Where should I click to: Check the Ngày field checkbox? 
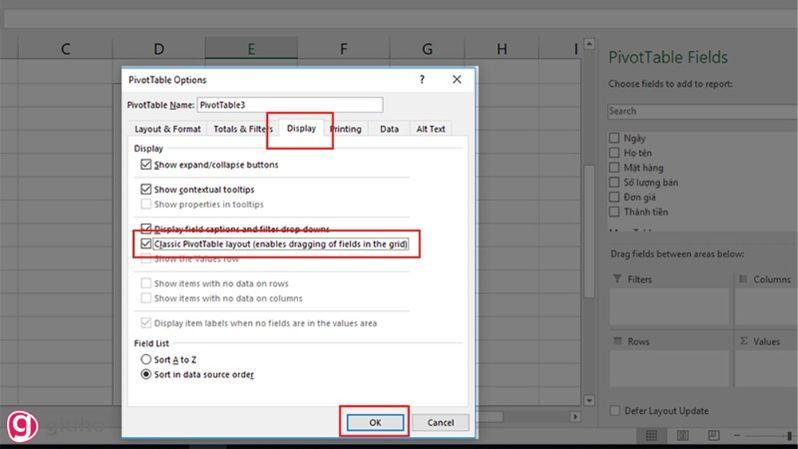[x=614, y=138]
